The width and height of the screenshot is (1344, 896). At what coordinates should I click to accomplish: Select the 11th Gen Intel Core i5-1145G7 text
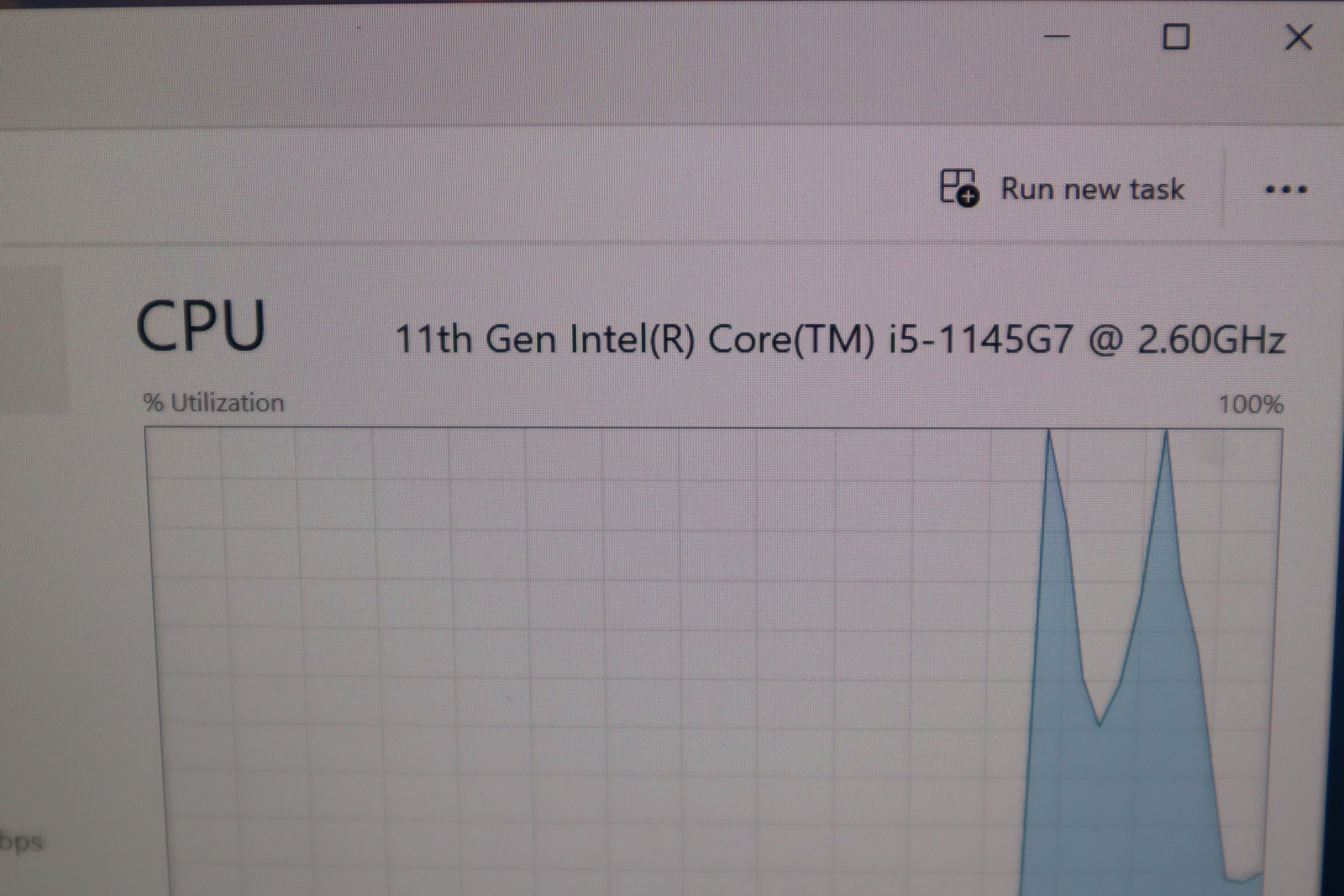pos(840,339)
